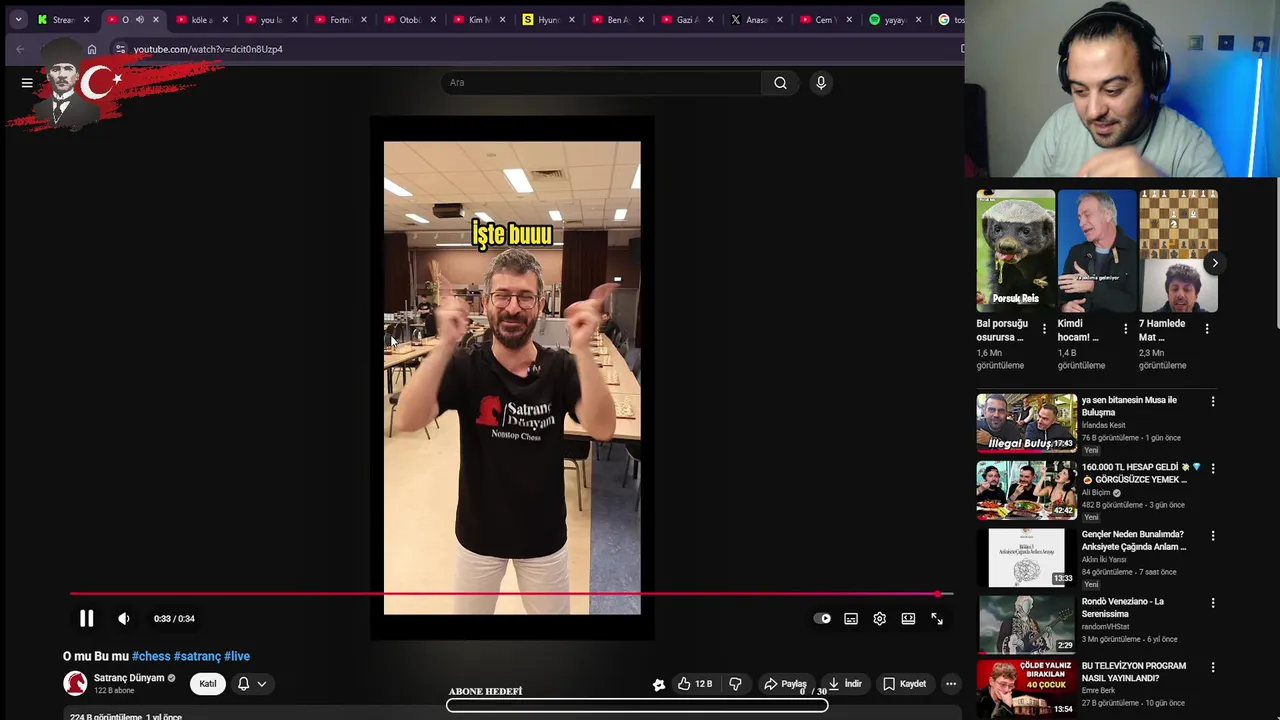Open options for Gençler Neden Bunalımda video
This screenshot has width=1280, height=720.
[1213, 535]
